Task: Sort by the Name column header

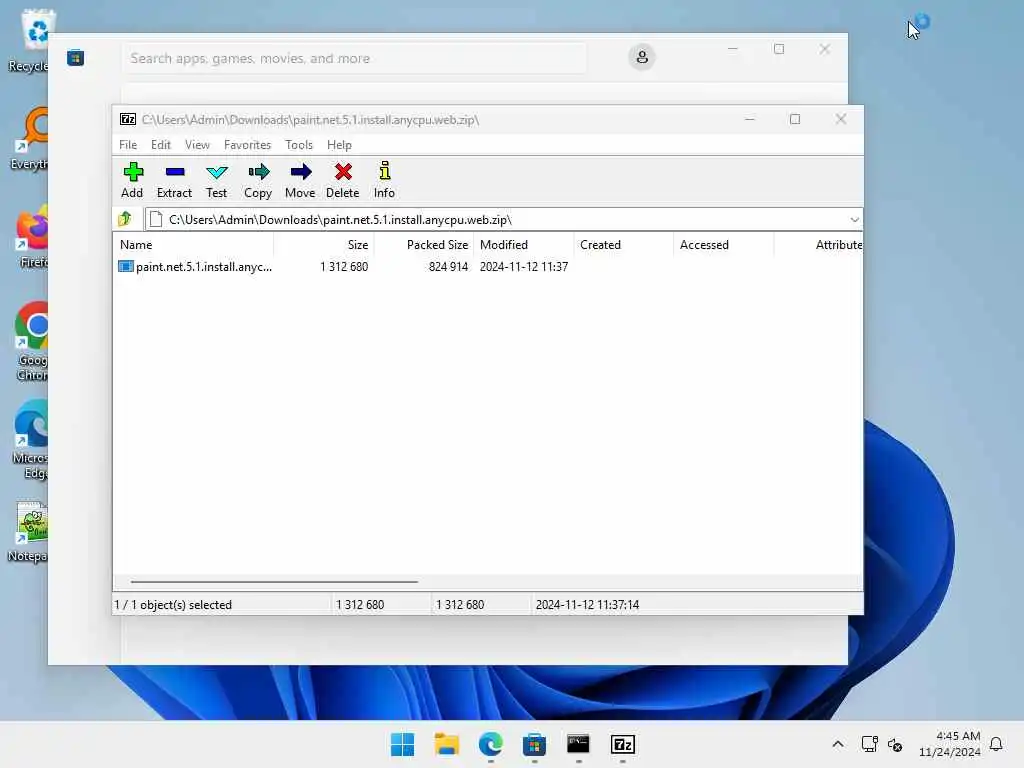Action: 193,245
